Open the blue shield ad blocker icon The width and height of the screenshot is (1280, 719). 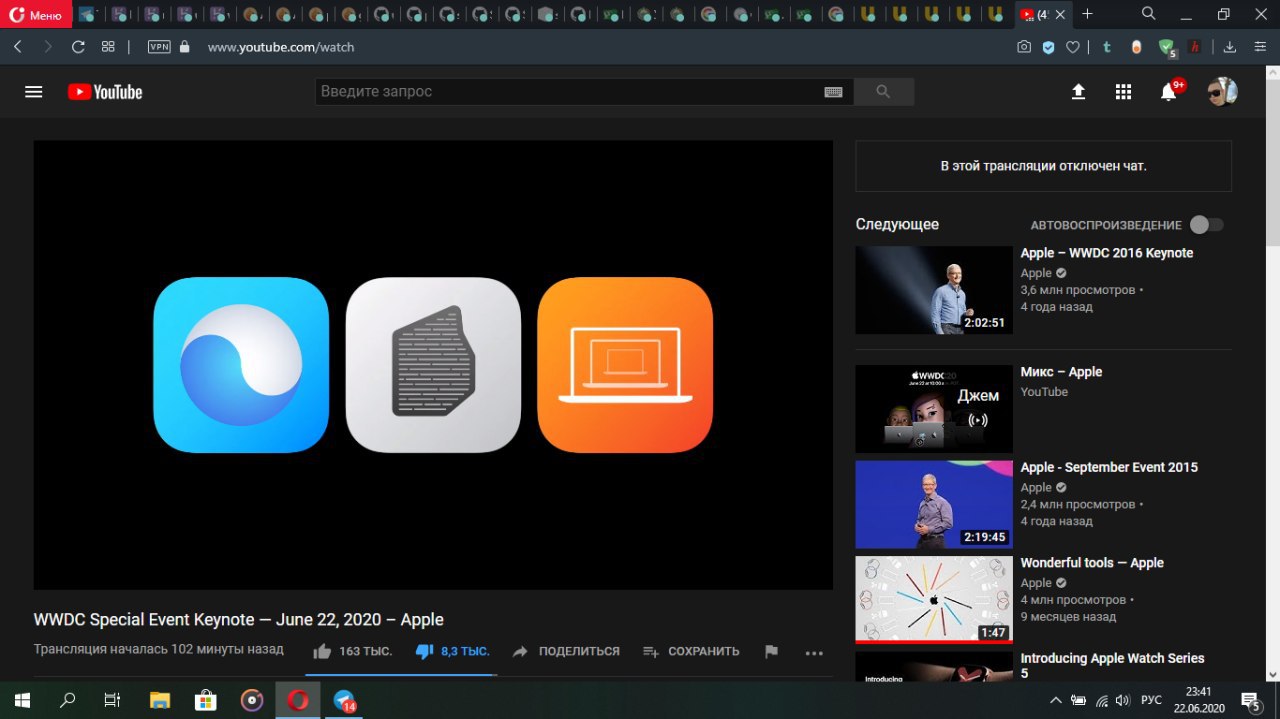tap(1048, 47)
